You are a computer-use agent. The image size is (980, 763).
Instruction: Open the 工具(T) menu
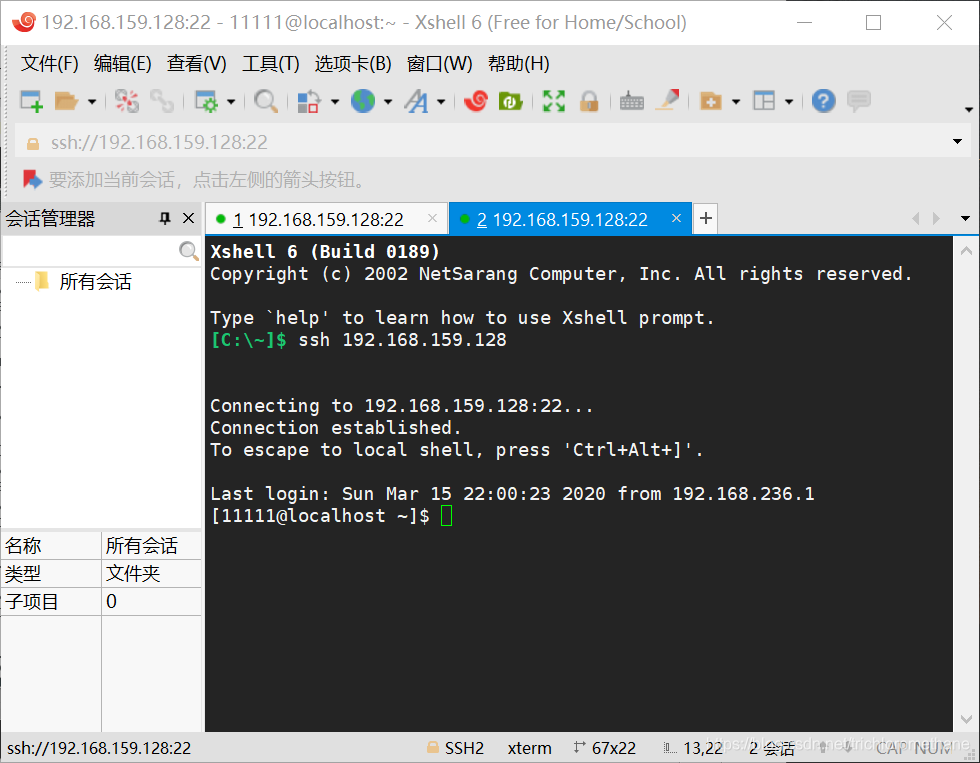point(271,64)
